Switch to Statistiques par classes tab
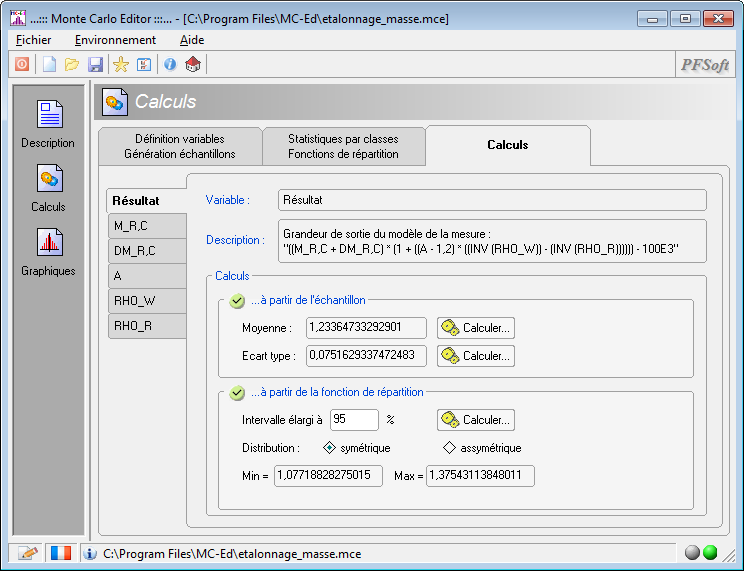Viewport: 744px width, 571px height. click(343, 146)
